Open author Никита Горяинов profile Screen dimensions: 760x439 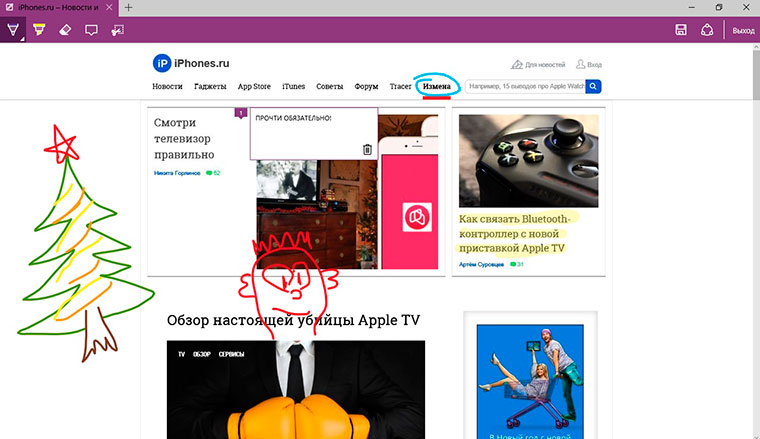click(177, 173)
